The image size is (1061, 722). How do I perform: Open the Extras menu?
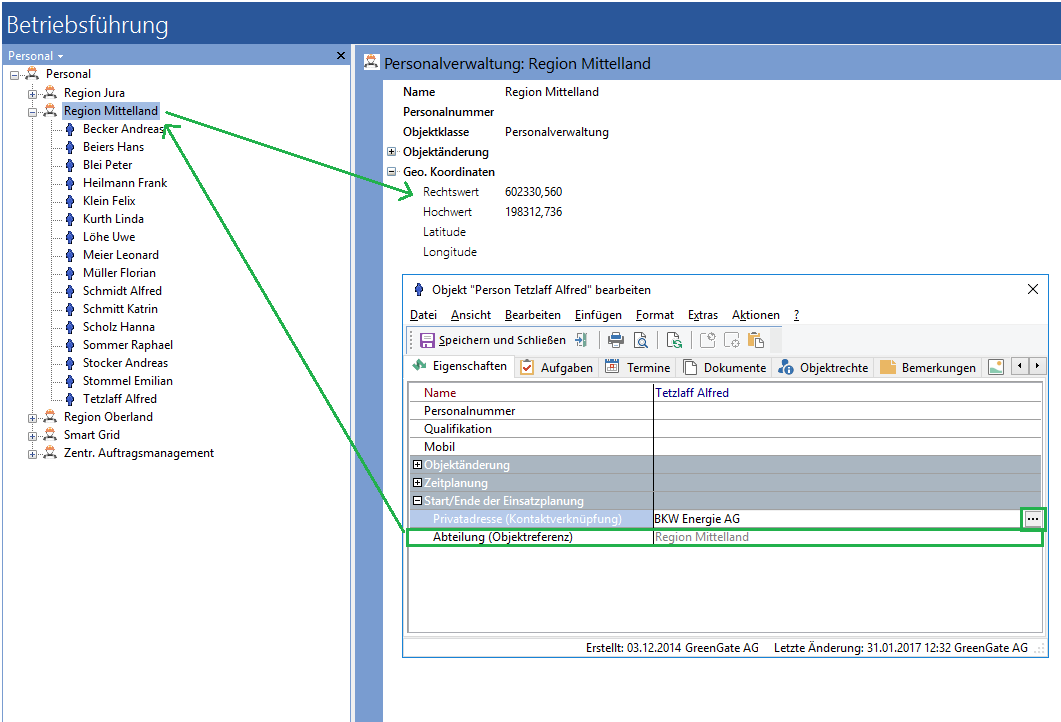tap(702, 315)
